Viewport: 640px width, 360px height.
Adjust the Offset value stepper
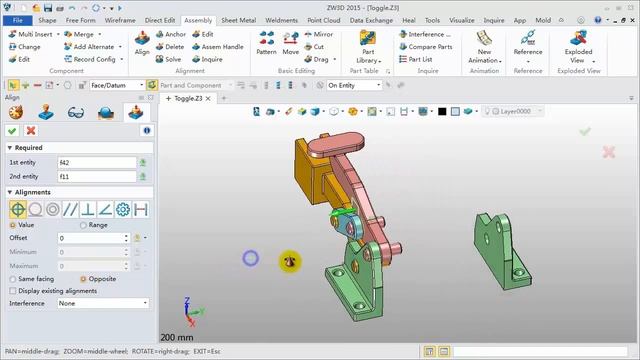point(126,238)
